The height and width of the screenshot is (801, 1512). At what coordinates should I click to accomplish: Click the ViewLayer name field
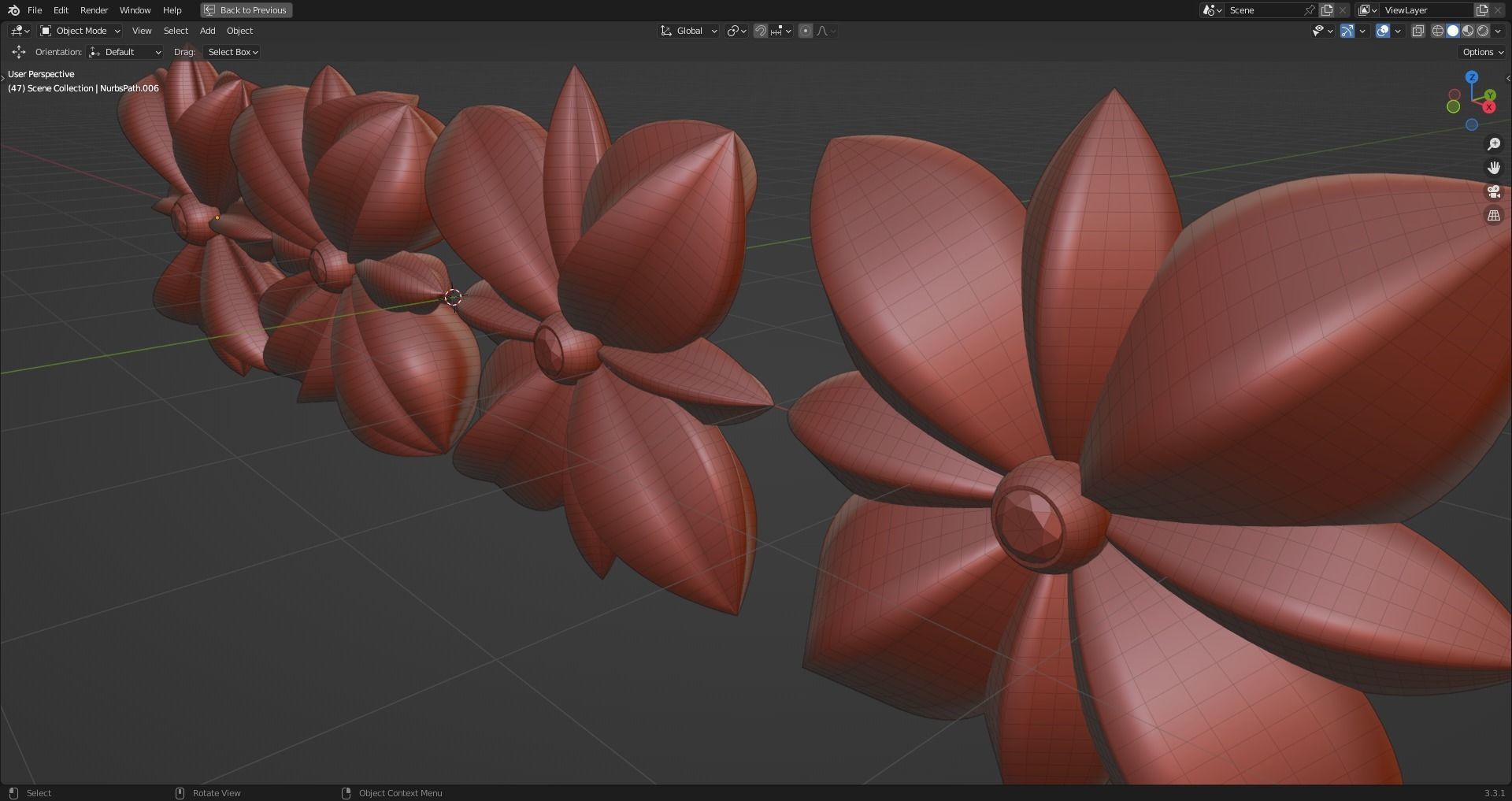tap(1426, 10)
